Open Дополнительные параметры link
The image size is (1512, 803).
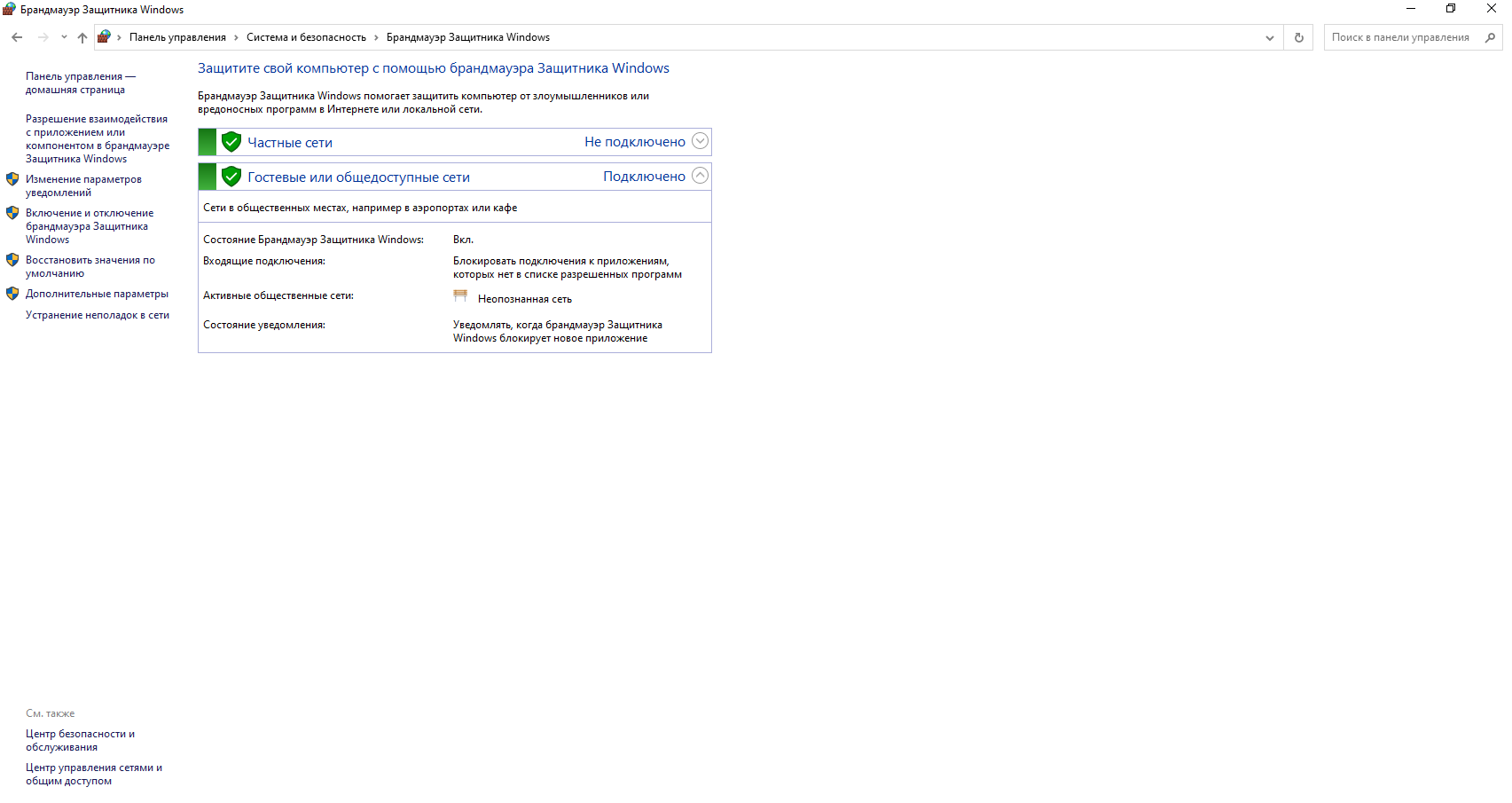click(97, 294)
